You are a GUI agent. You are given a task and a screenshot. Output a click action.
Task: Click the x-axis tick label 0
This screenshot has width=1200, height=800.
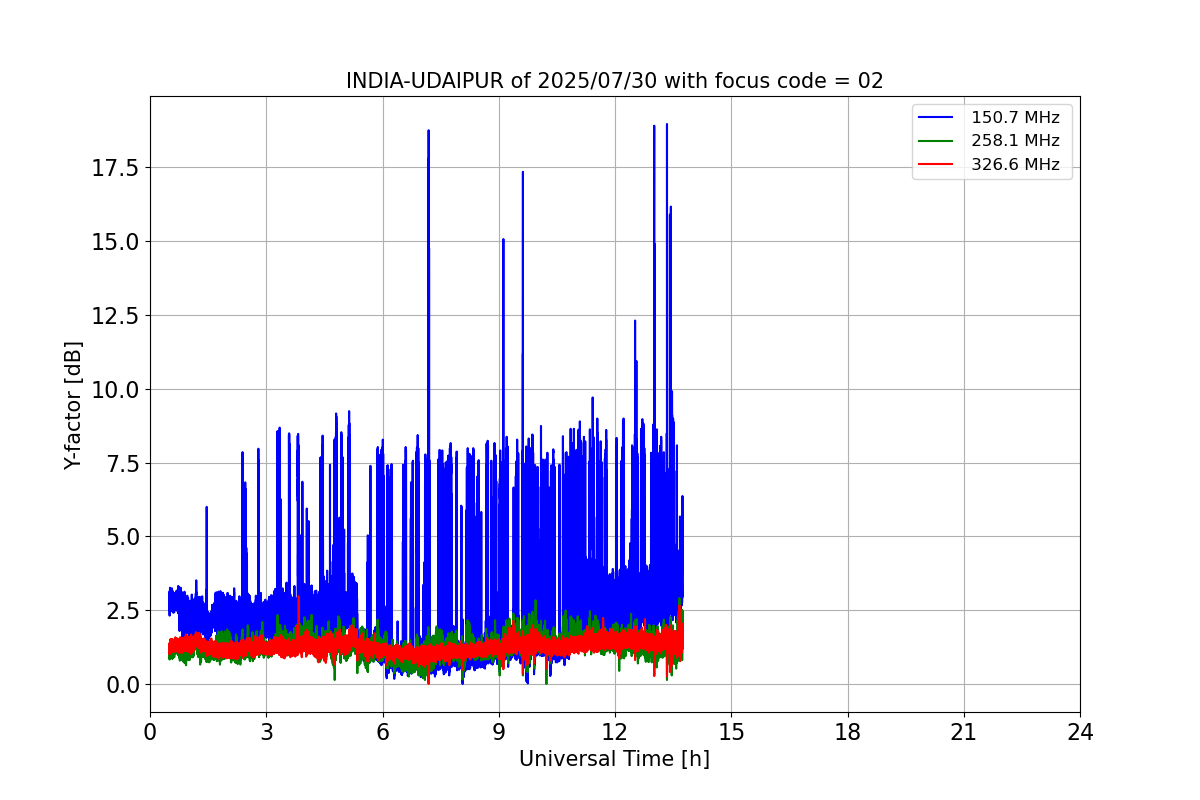150,732
